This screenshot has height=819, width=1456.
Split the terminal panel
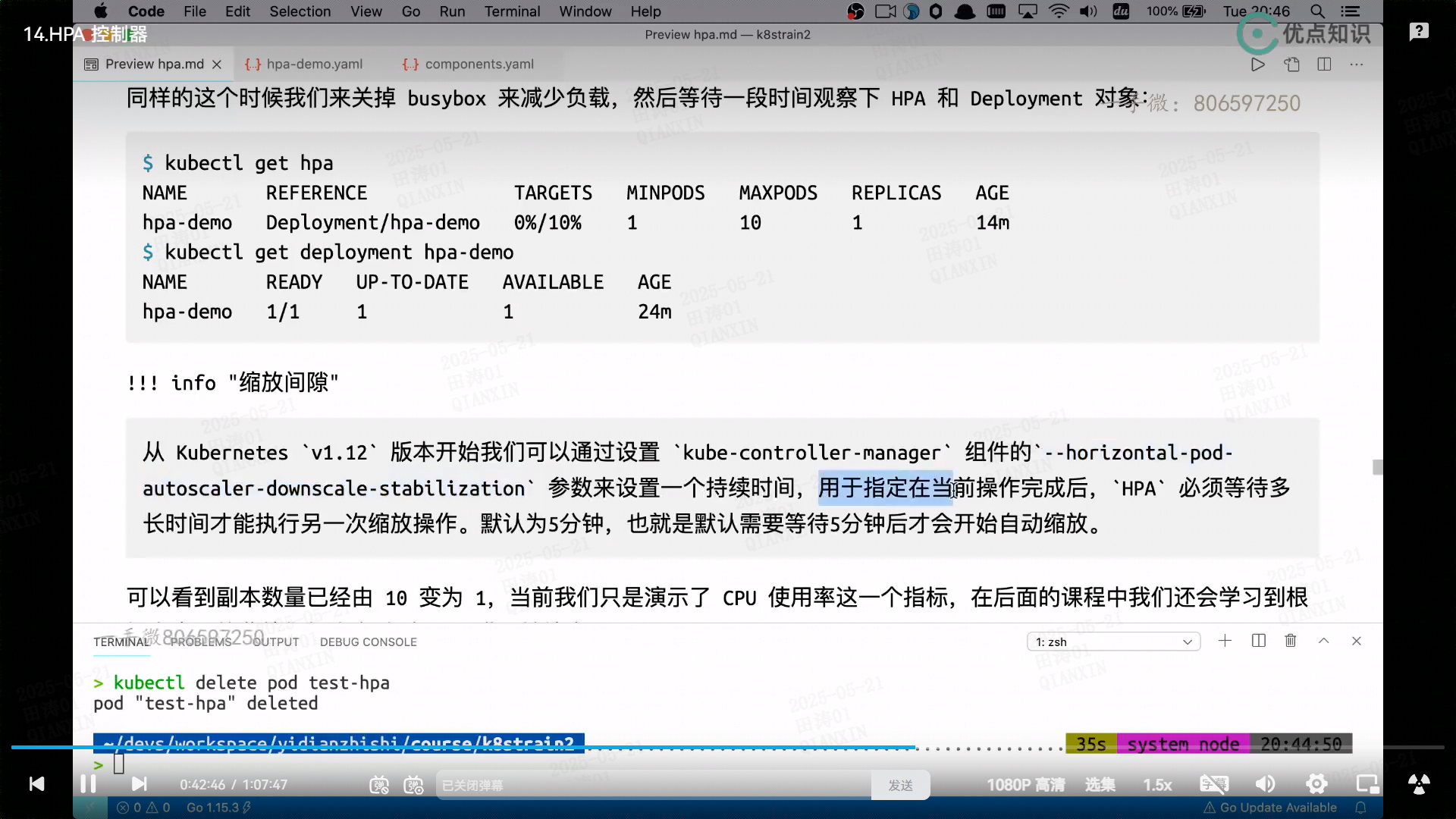1259,641
